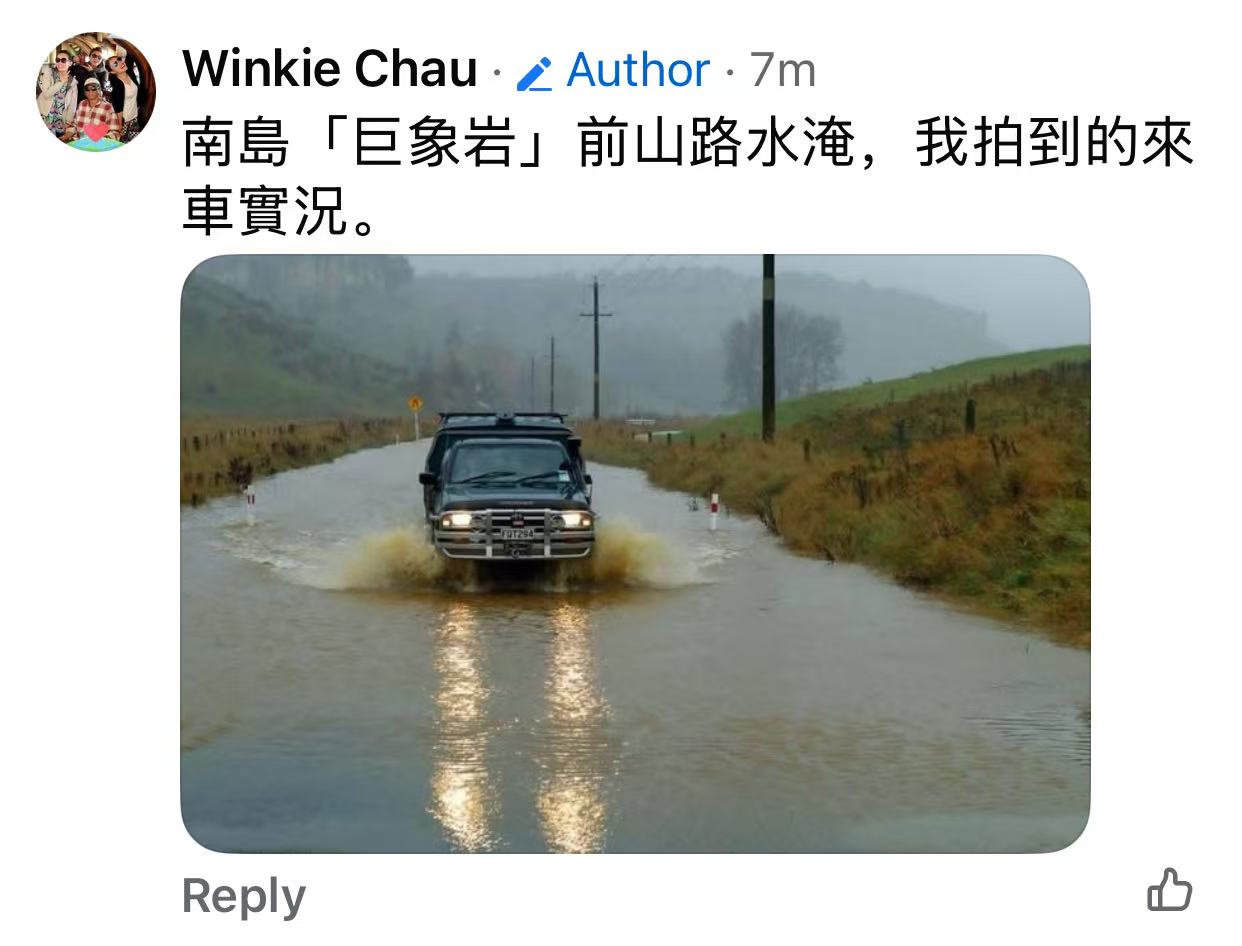Click the pencil Author badge icon
The width and height of the screenshot is (1242, 946).
(x=535, y=73)
